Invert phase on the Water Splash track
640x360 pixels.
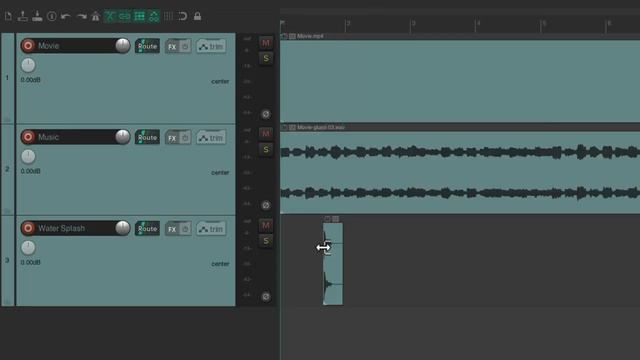(x=266, y=297)
